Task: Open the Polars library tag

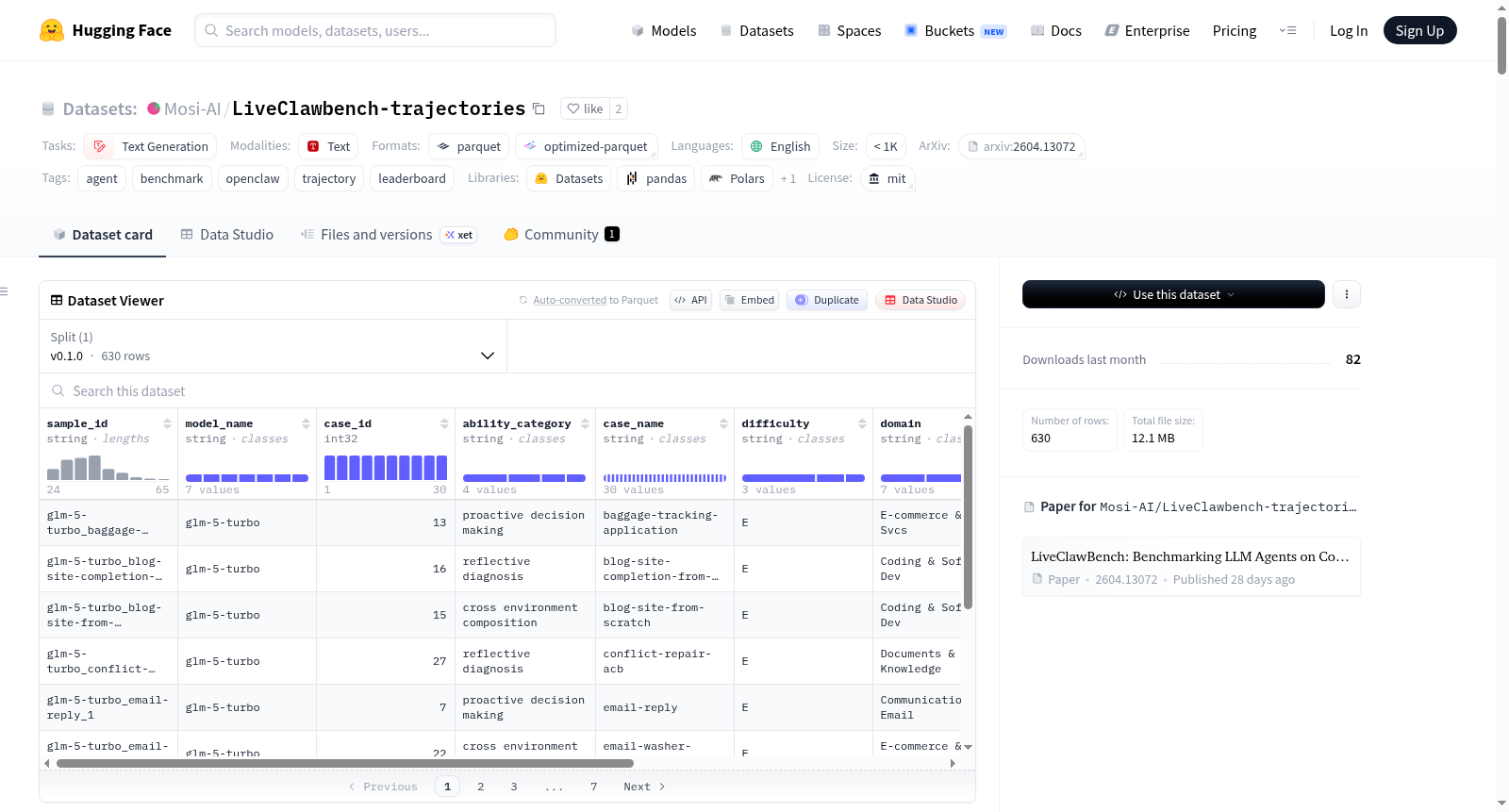Action: 737,178
